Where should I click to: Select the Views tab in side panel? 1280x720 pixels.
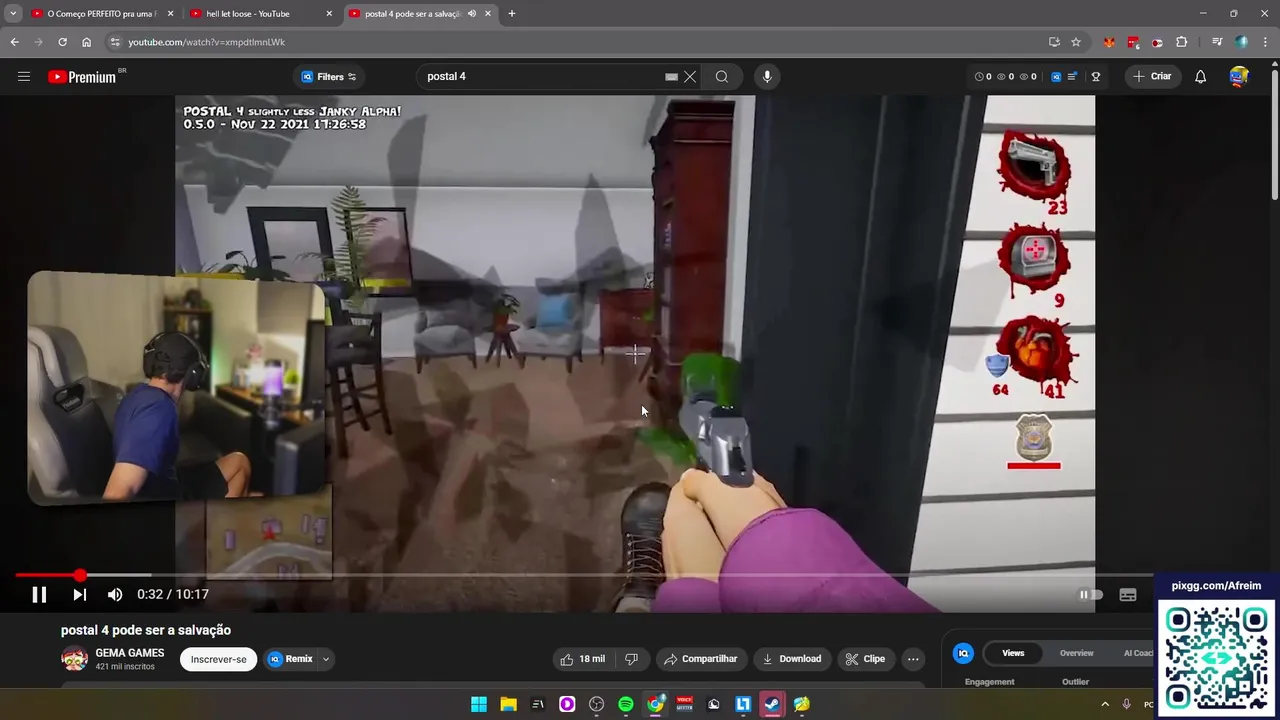coord(1013,653)
